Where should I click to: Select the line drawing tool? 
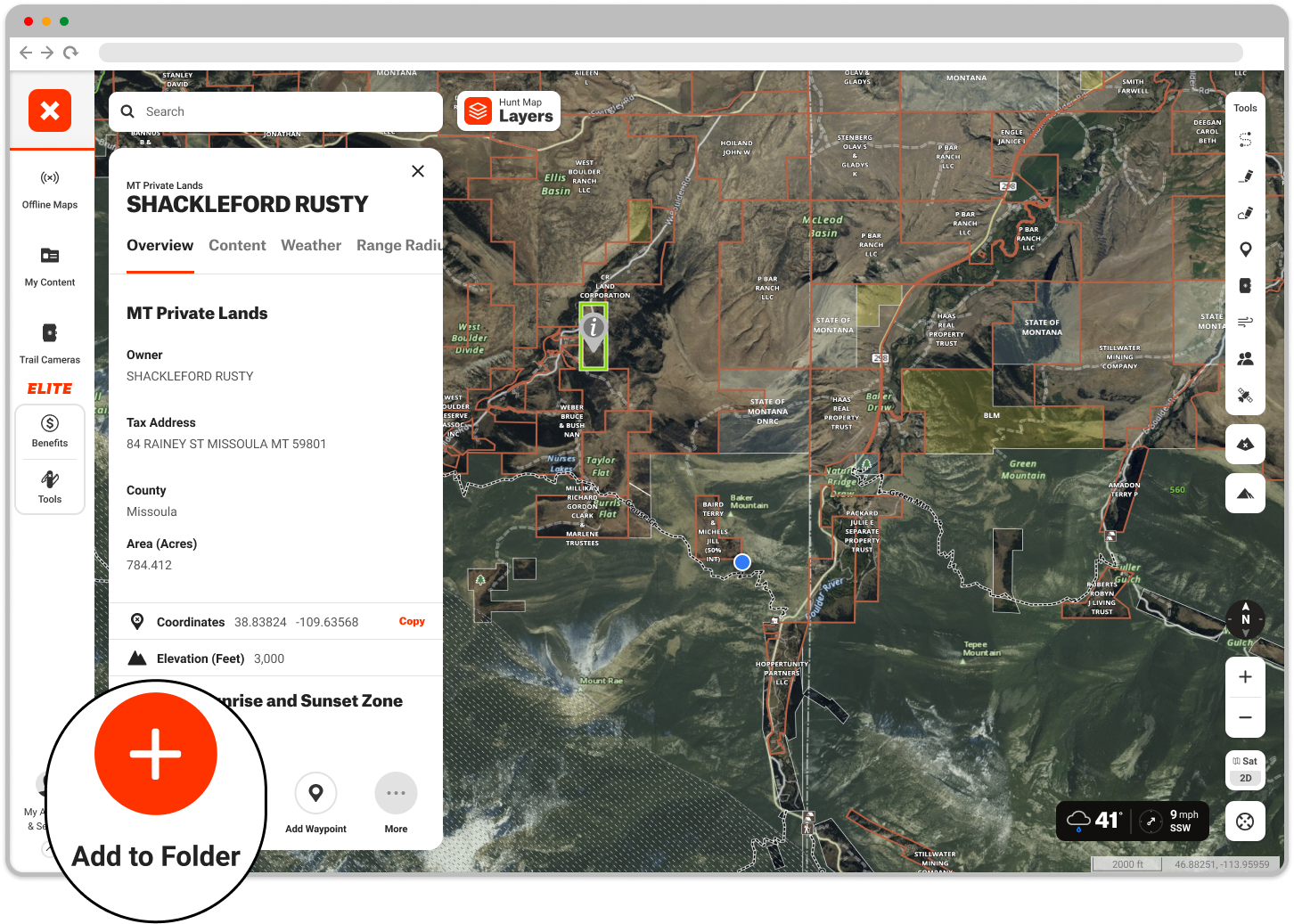tap(1245, 176)
